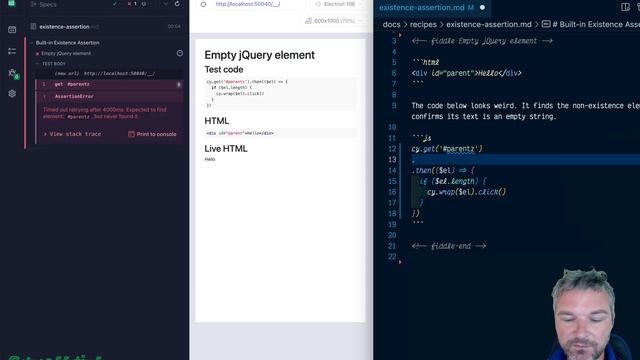Click the Built-in Existence breadcrumb symbol

pos(591,24)
